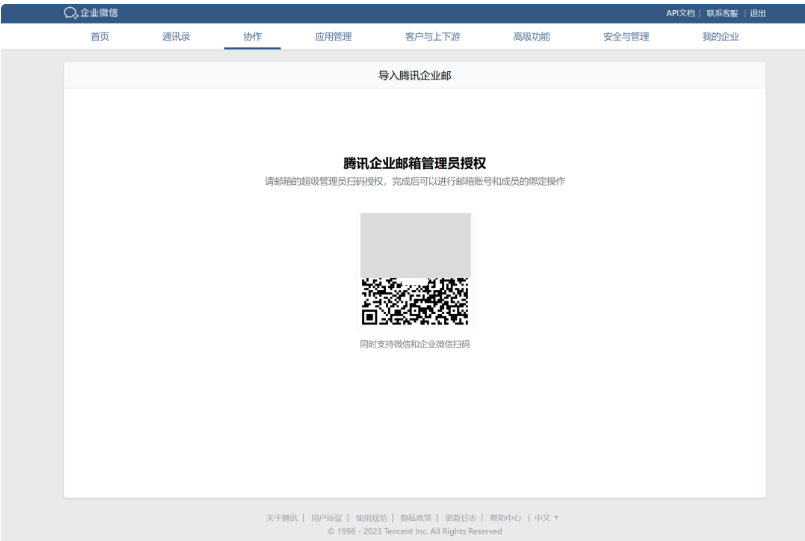The width and height of the screenshot is (805, 541).
Task: Open the 通讯录 tab
Action: click(176, 37)
